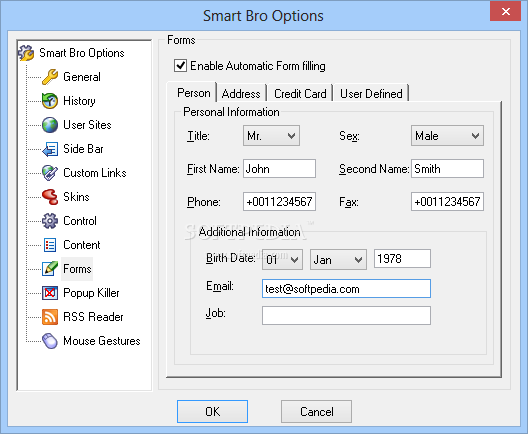Click the Custom Links icon
The image size is (528, 434).
[x=50, y=173]
